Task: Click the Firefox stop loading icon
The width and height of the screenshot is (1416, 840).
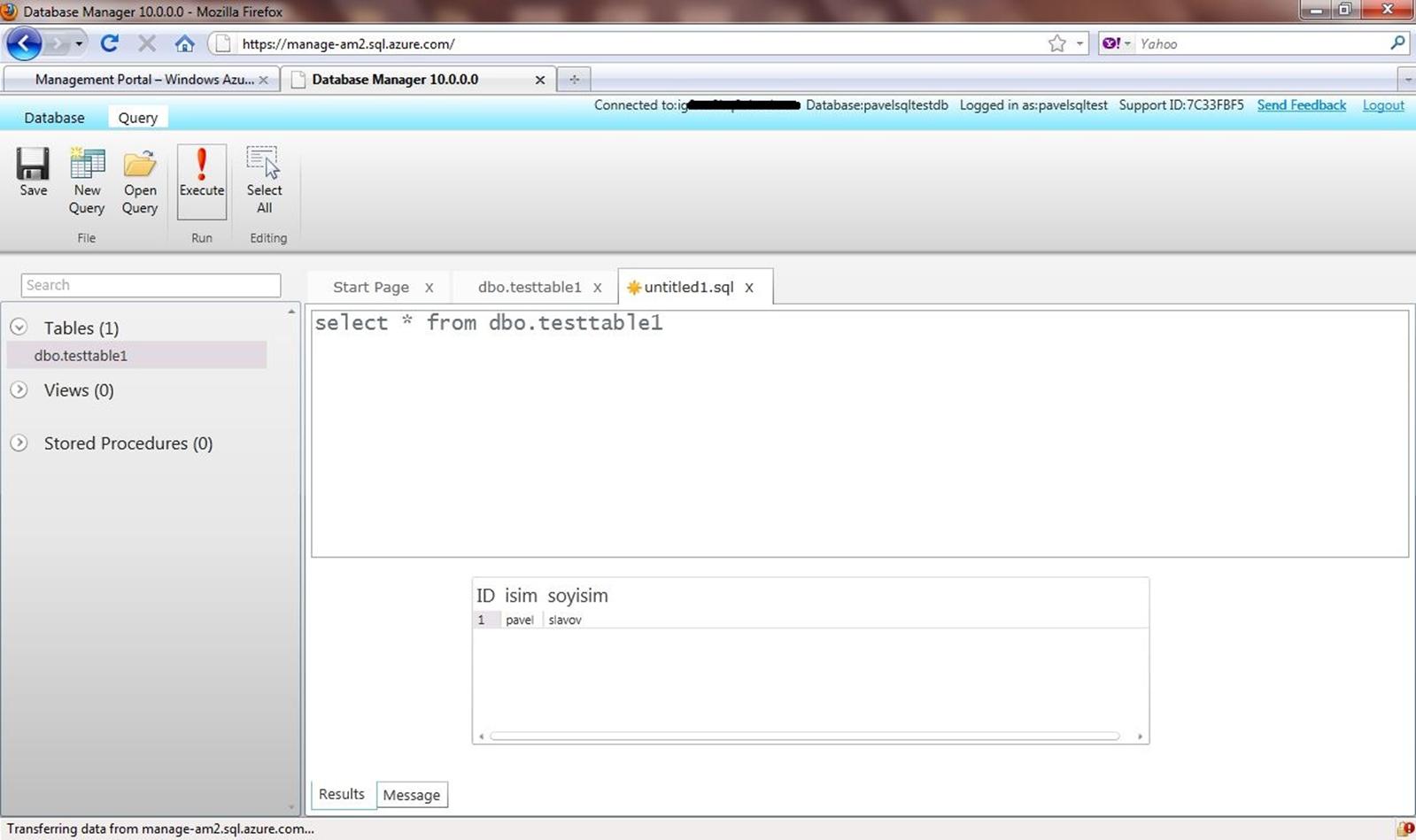Action: (147, 43)
